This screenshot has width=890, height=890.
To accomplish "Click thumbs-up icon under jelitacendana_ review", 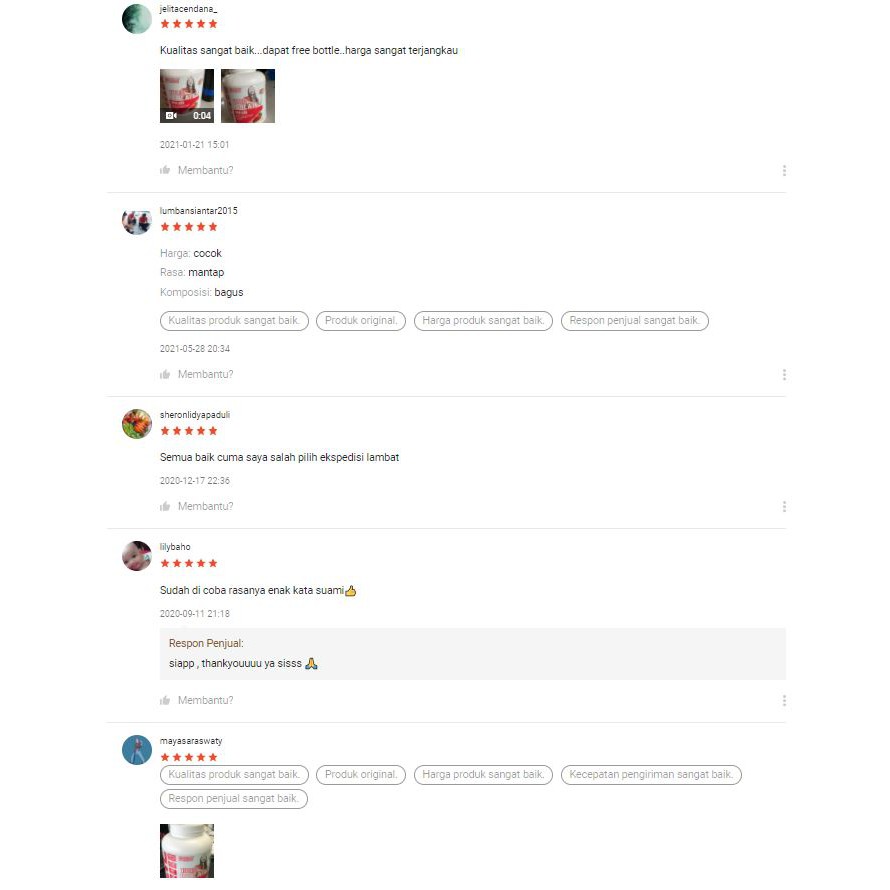I will coord(165,170).
